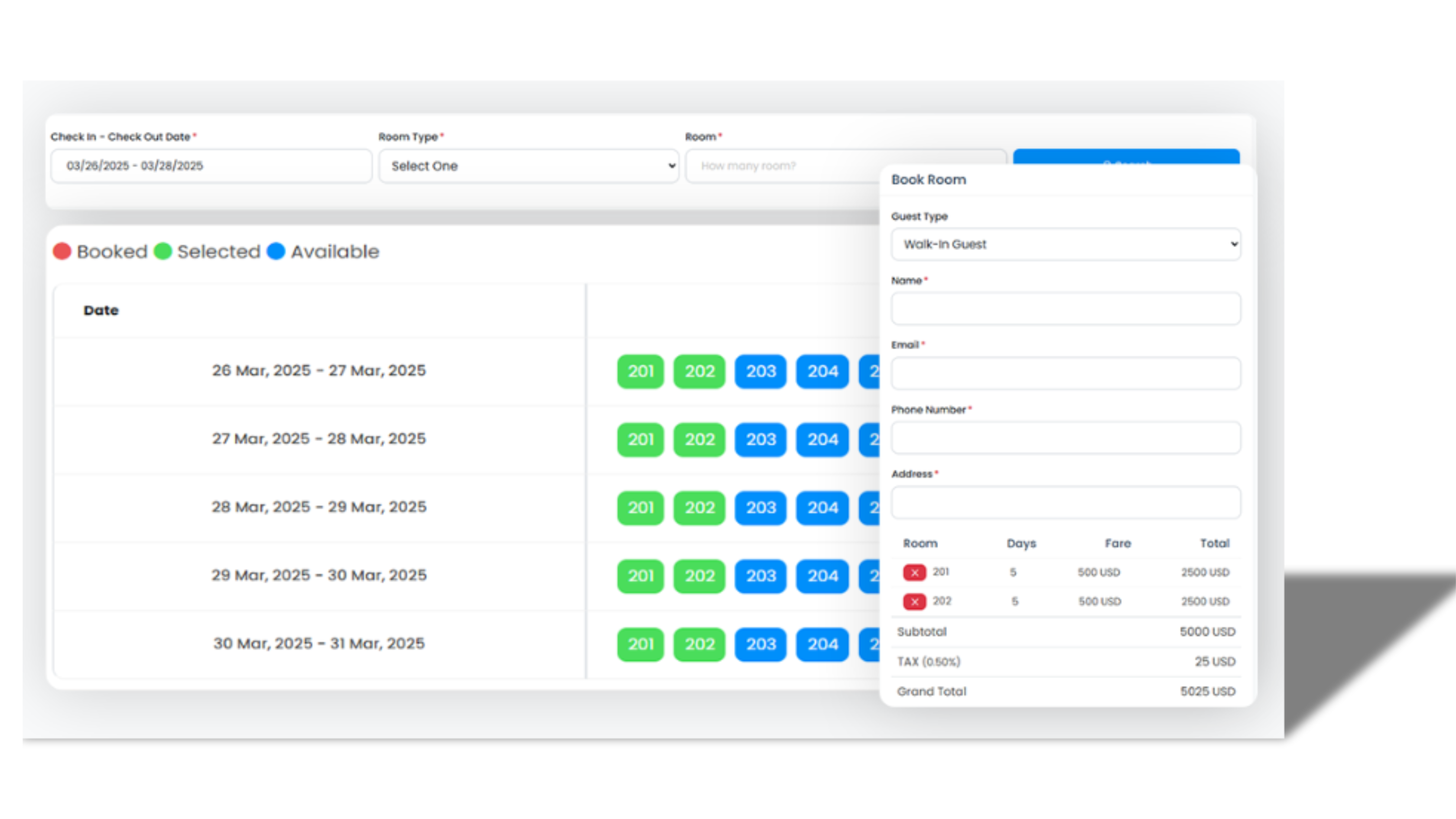Open the Guest Type dropdown
Viewport: 1456px width, 819px height.
1066,244
